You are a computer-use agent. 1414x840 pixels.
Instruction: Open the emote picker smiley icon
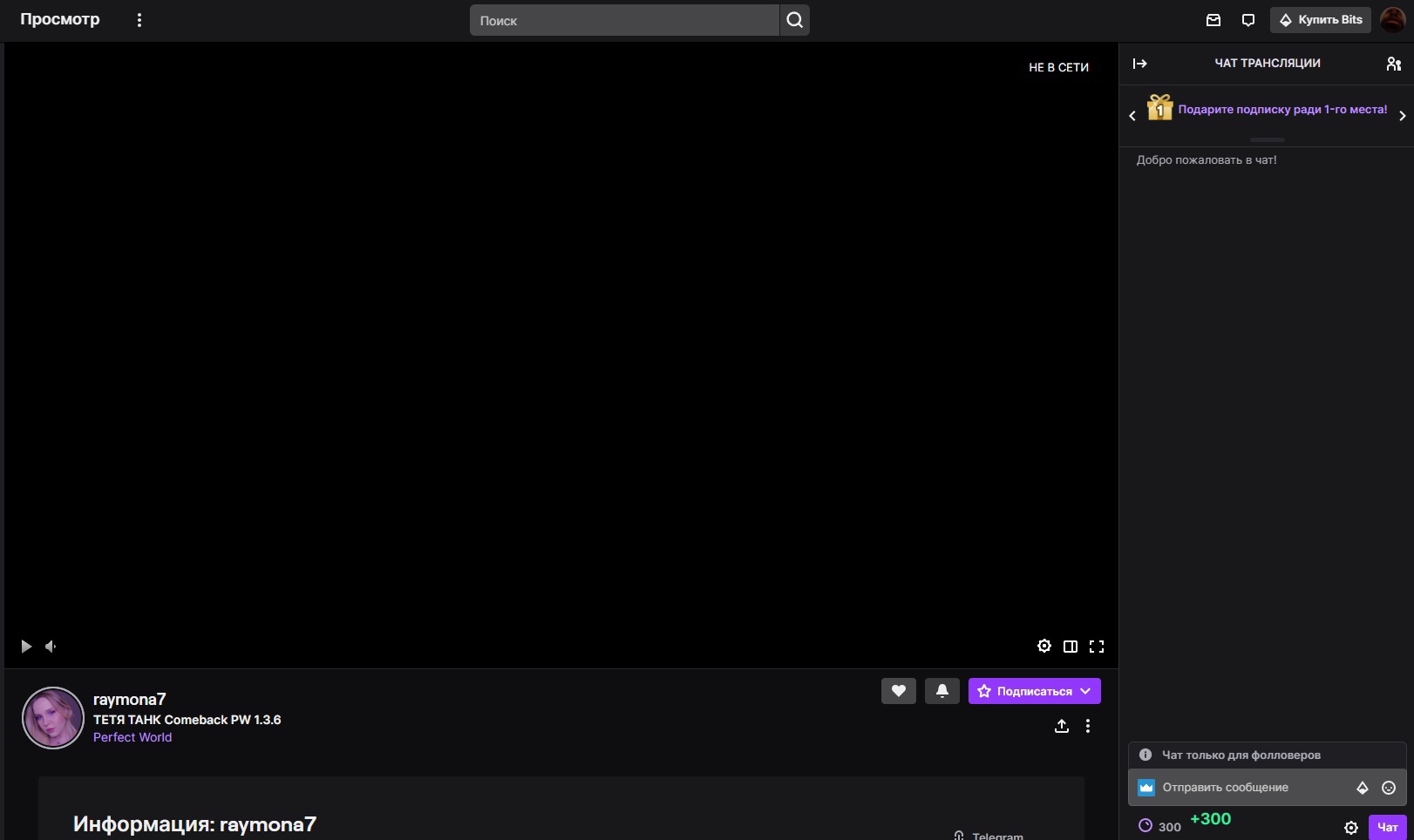[1389, 788]
